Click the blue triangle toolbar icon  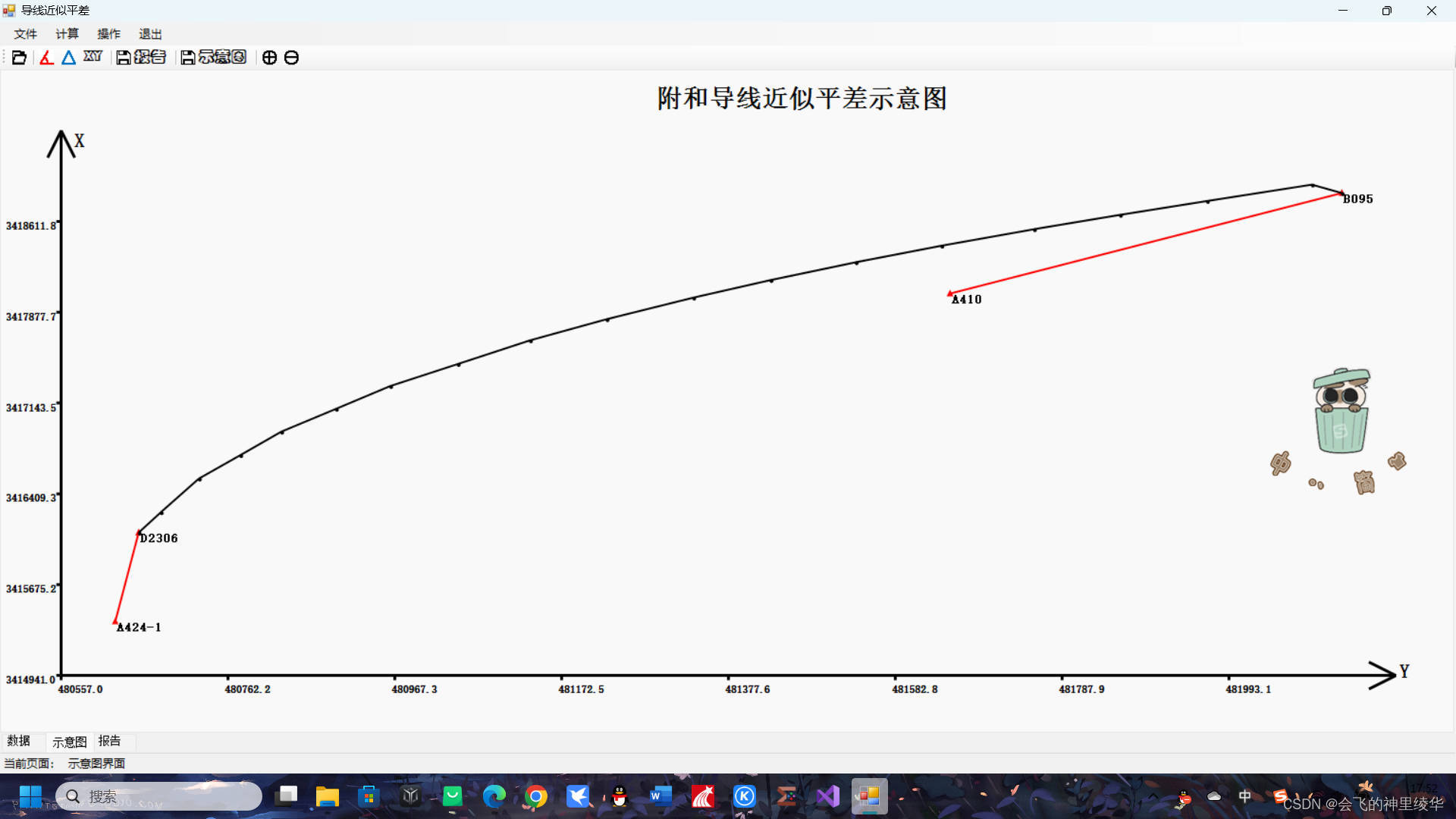click(68, 58)
